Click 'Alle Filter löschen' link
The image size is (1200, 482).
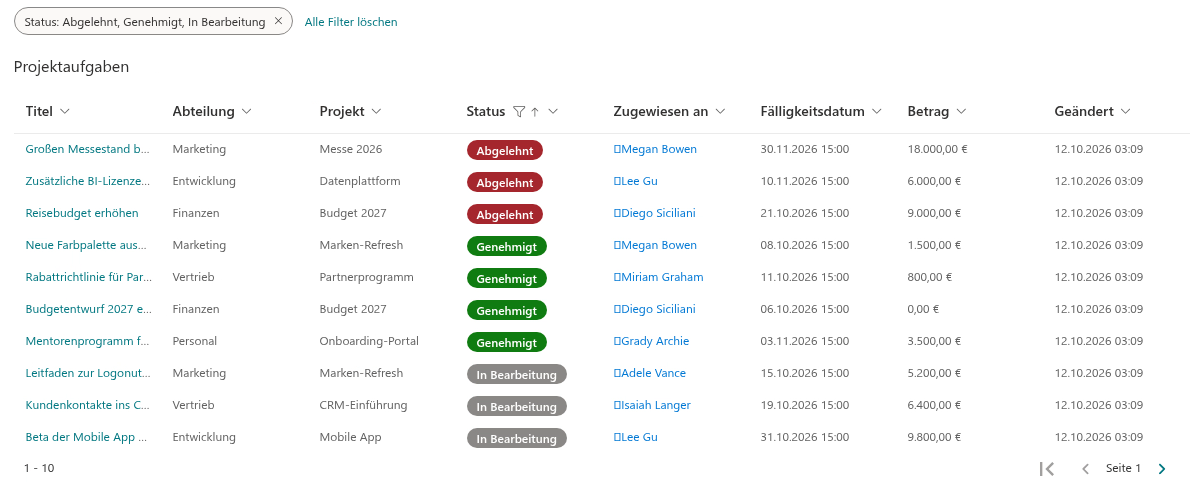[x=351, y=22]
